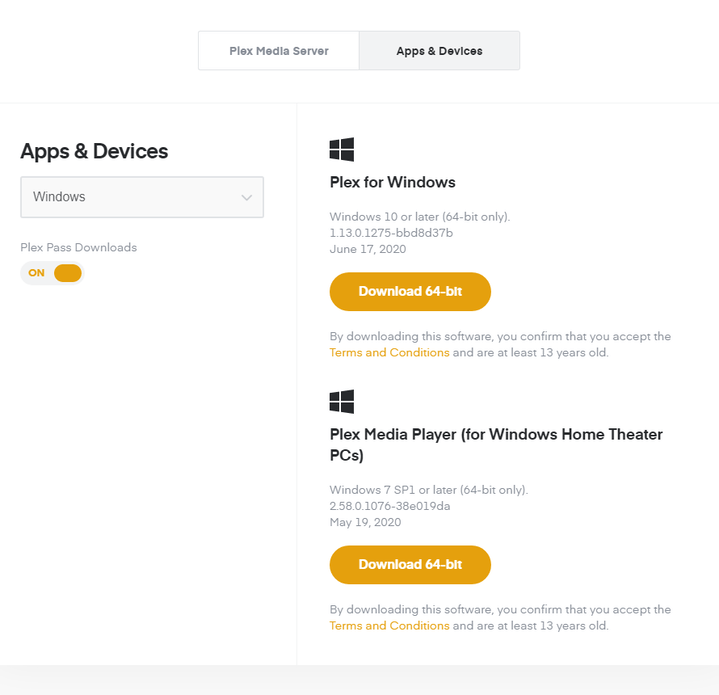The width and height of the screenshot is (719, 695).
Task: Click the Apps & Devices sidebar heading
Action: [x=94, y=151]
